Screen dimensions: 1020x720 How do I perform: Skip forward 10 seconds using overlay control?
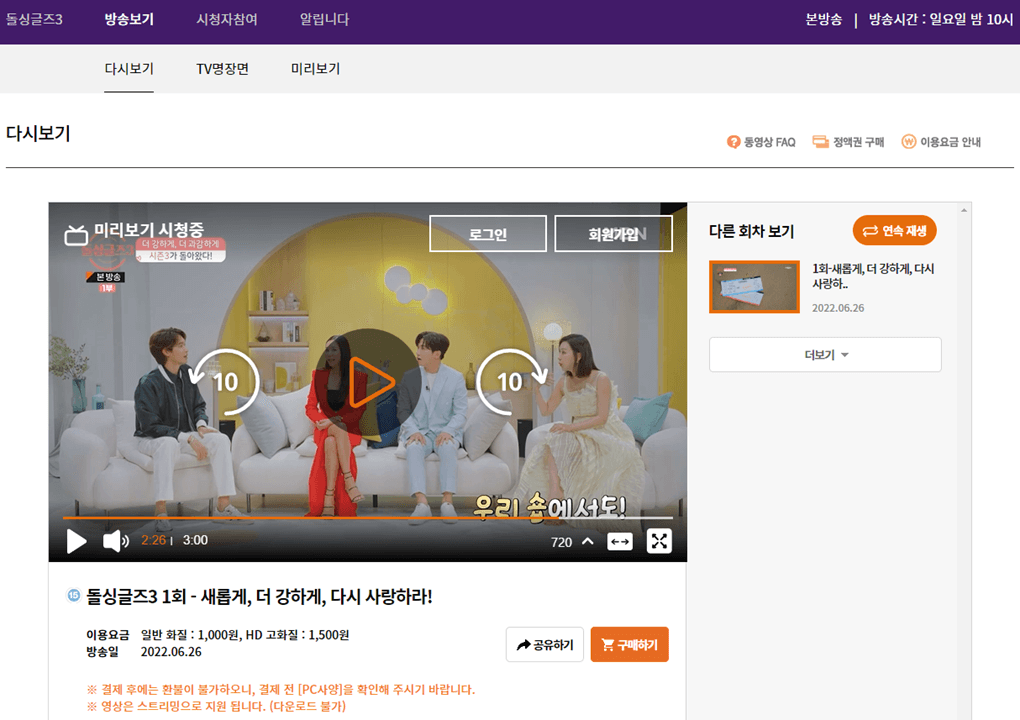click(511, 381)
